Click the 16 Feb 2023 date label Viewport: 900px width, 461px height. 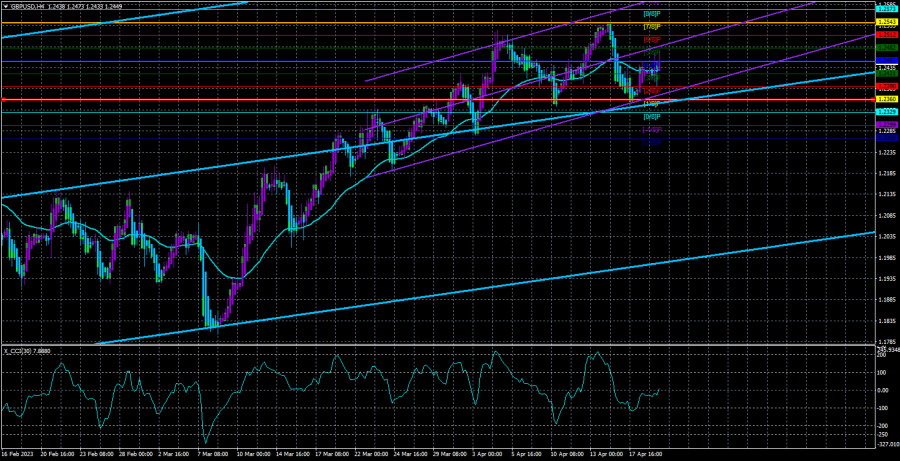[23, 454]
